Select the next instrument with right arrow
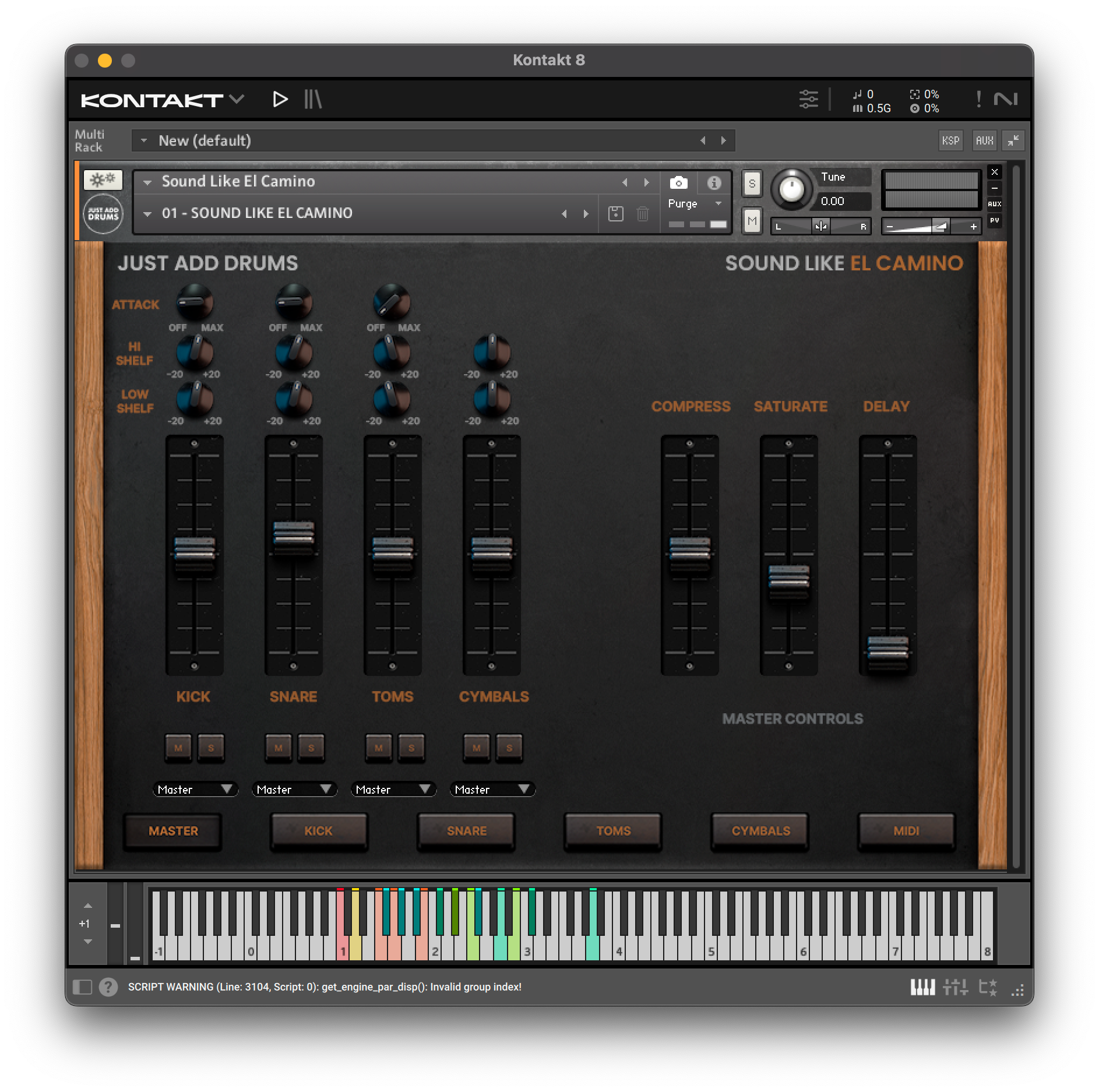1099x1092 pixels. point(646,182)
